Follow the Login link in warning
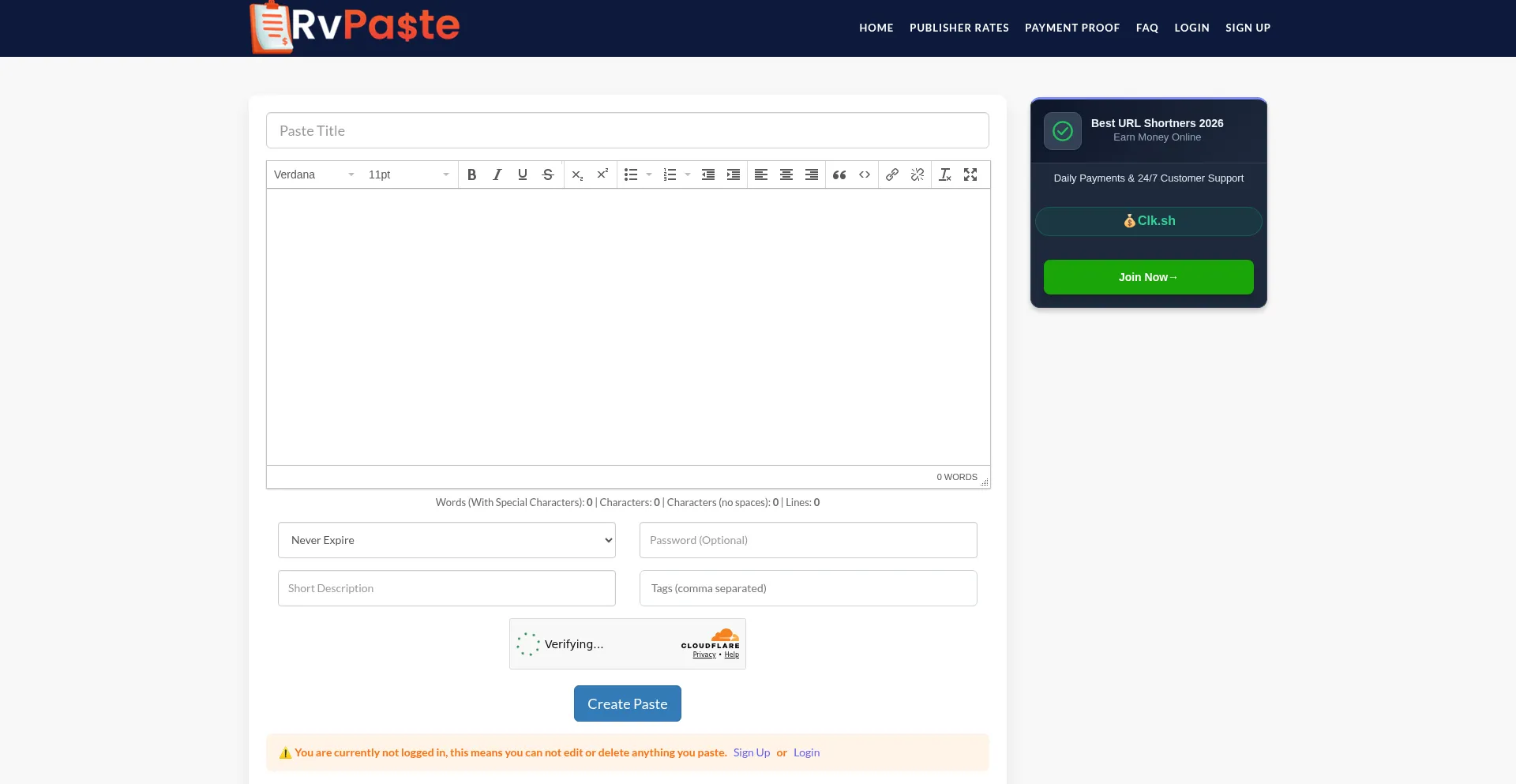The width and height of the screenshot is (1516, 784). click(806, 752)
